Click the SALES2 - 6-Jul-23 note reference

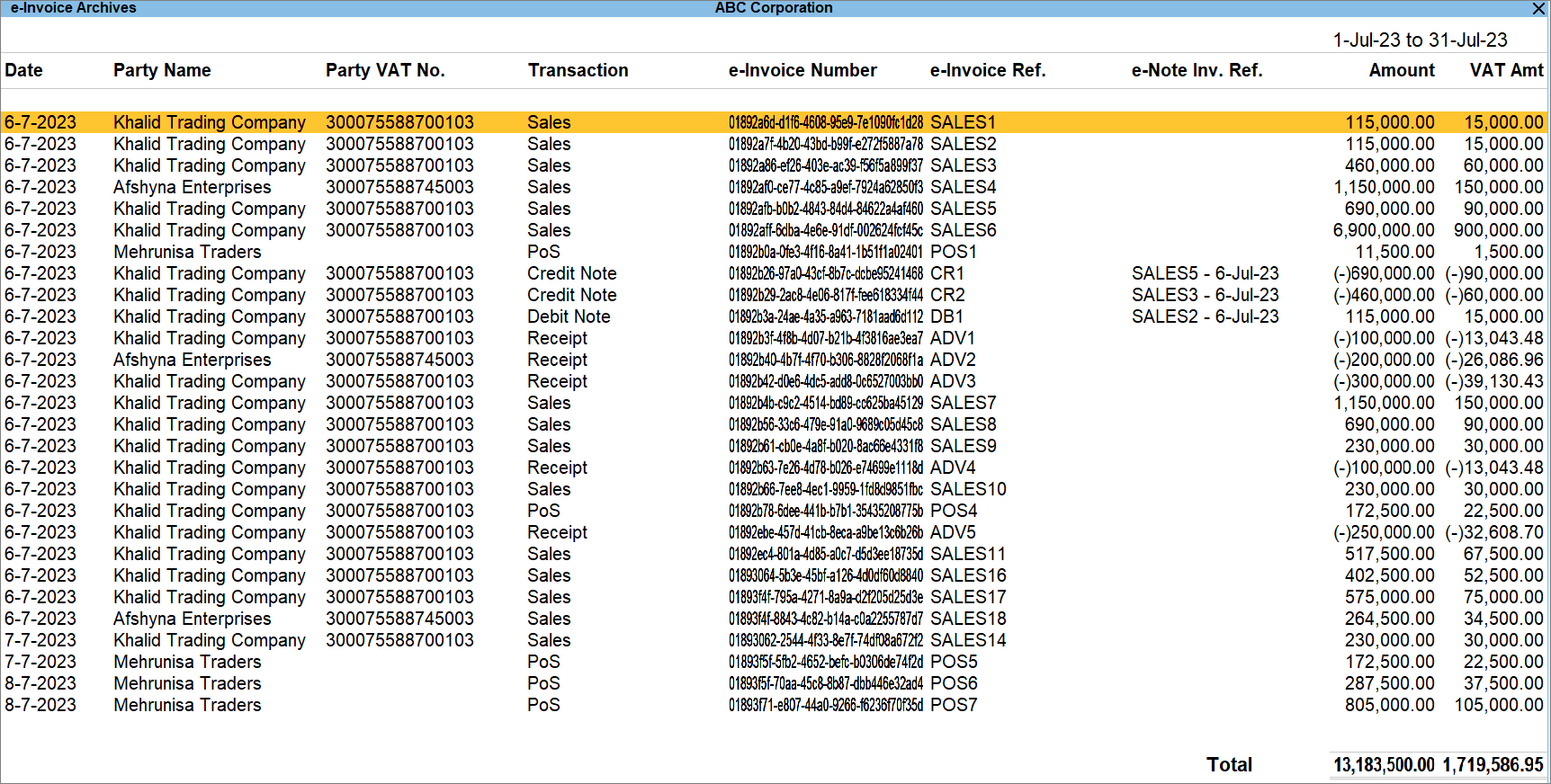coord(1205,316)
